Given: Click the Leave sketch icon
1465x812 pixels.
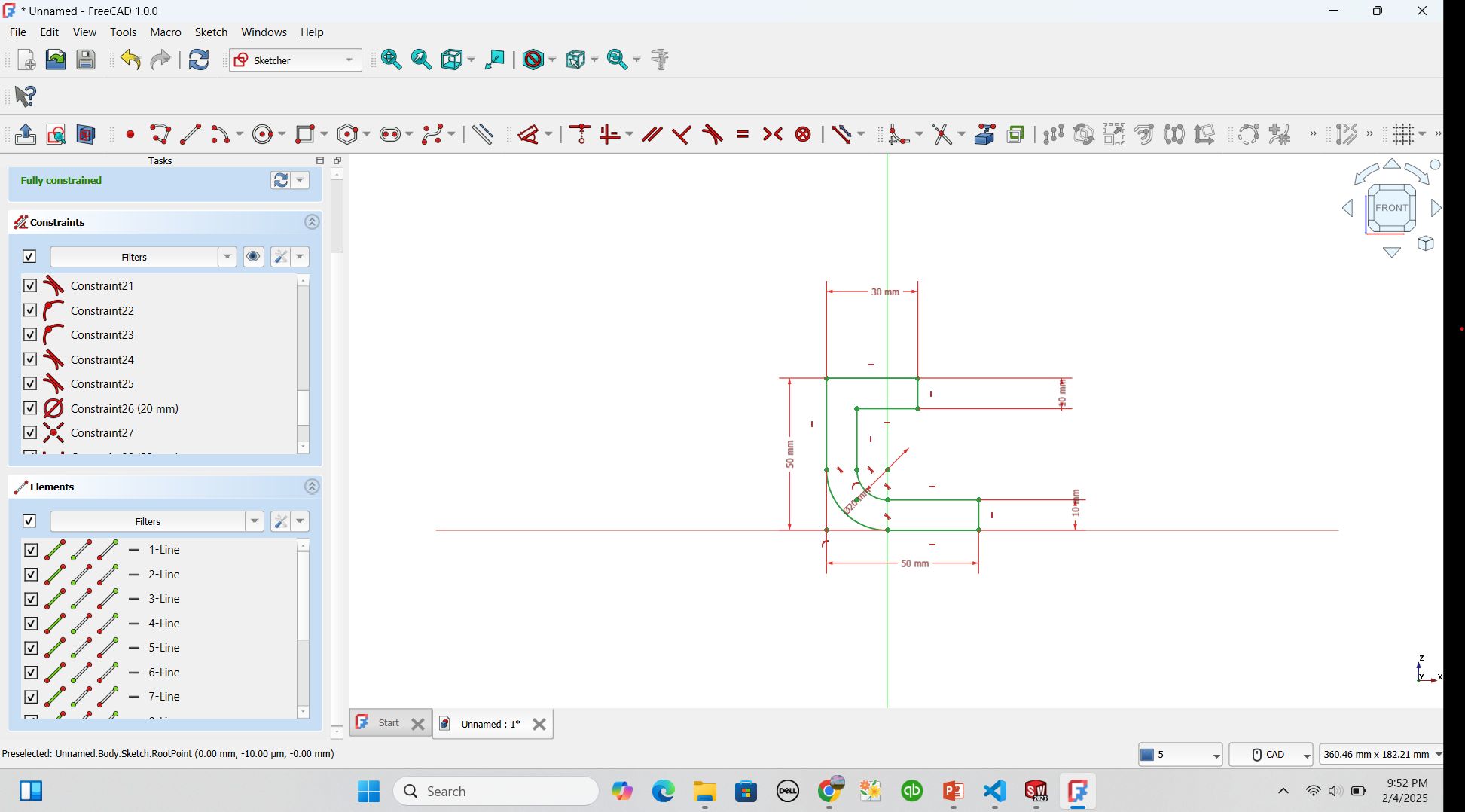Looking at the screenshot, I should point(26,135).
